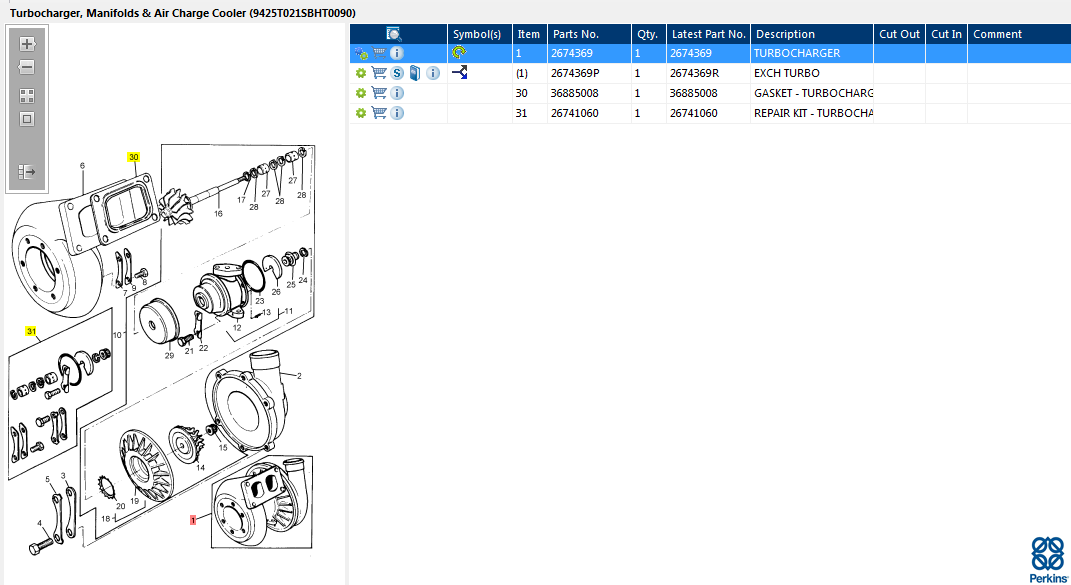
Task: Click green gear icon in EXCH TURBO row
Action: click(361, 73)
